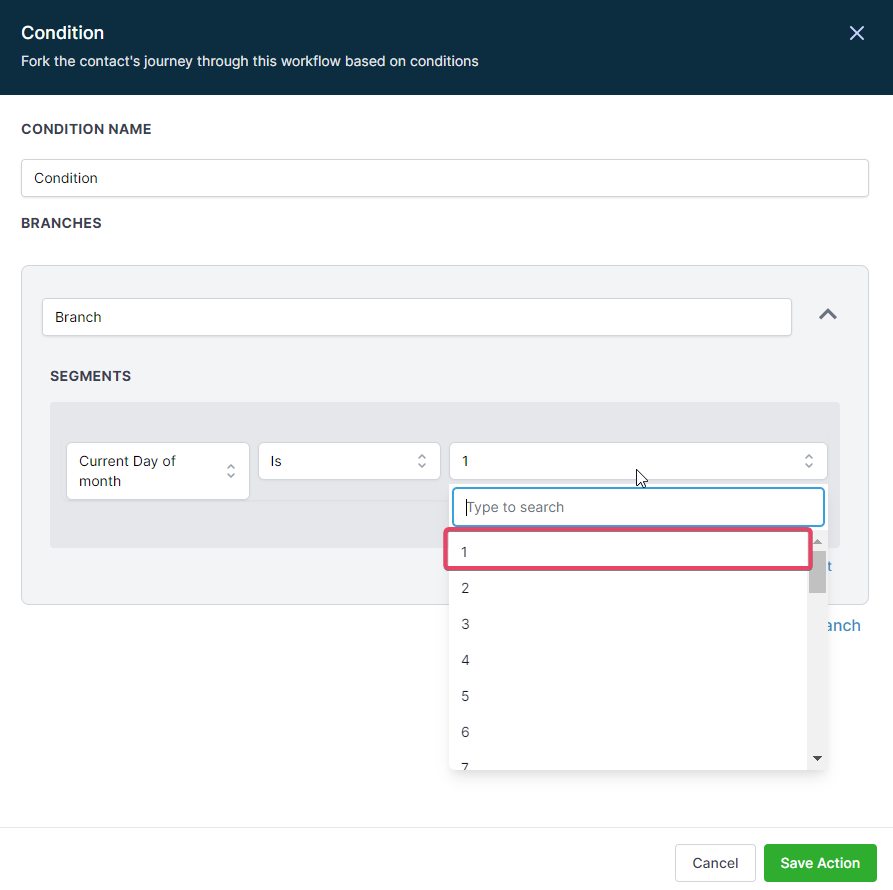Choose option 3 in dropdown list
This screenshot has width=893, height=890.
pos(627,624)
